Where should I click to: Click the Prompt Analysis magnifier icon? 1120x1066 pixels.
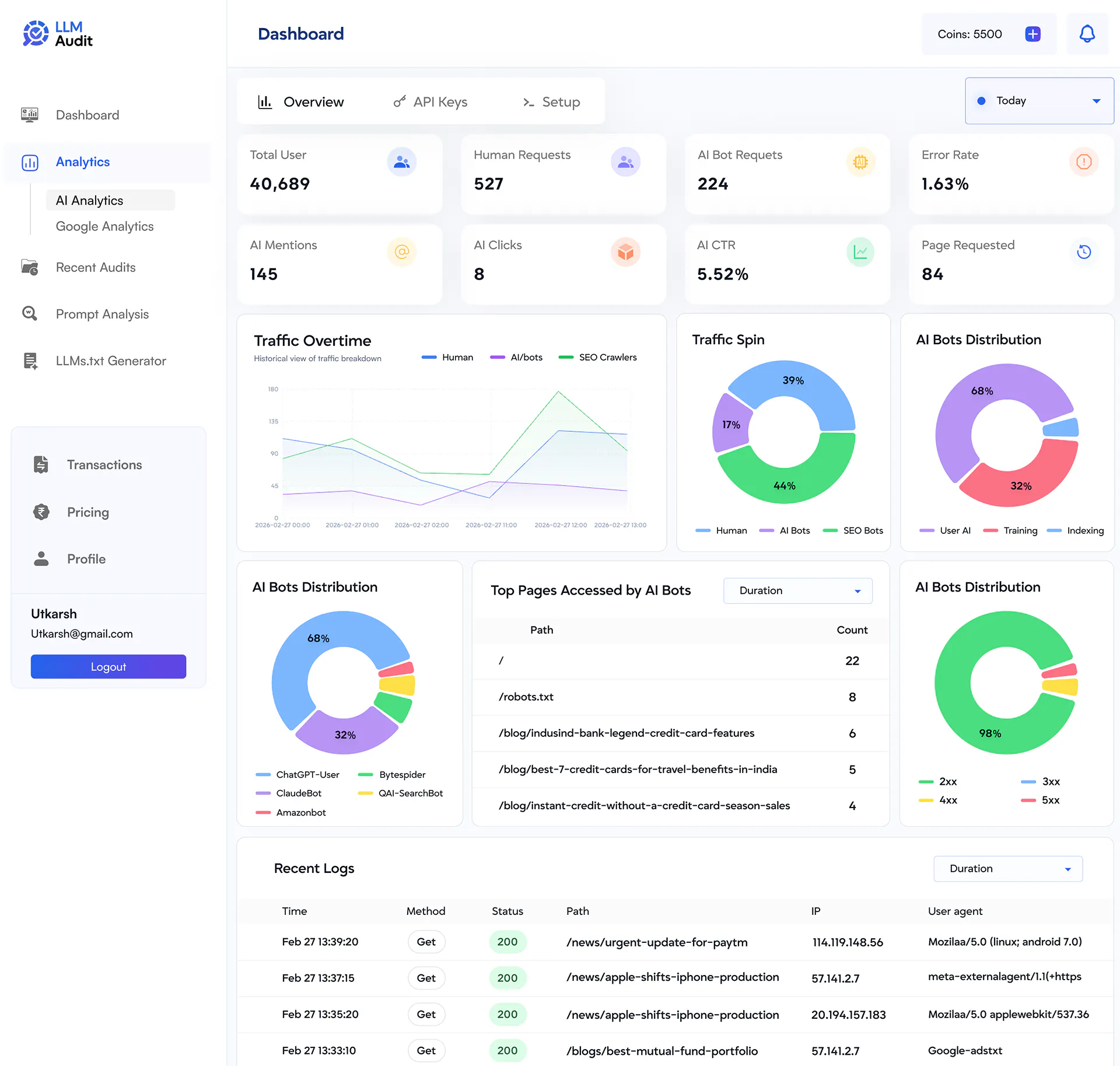pyautogui.click(x=30, y=314)
